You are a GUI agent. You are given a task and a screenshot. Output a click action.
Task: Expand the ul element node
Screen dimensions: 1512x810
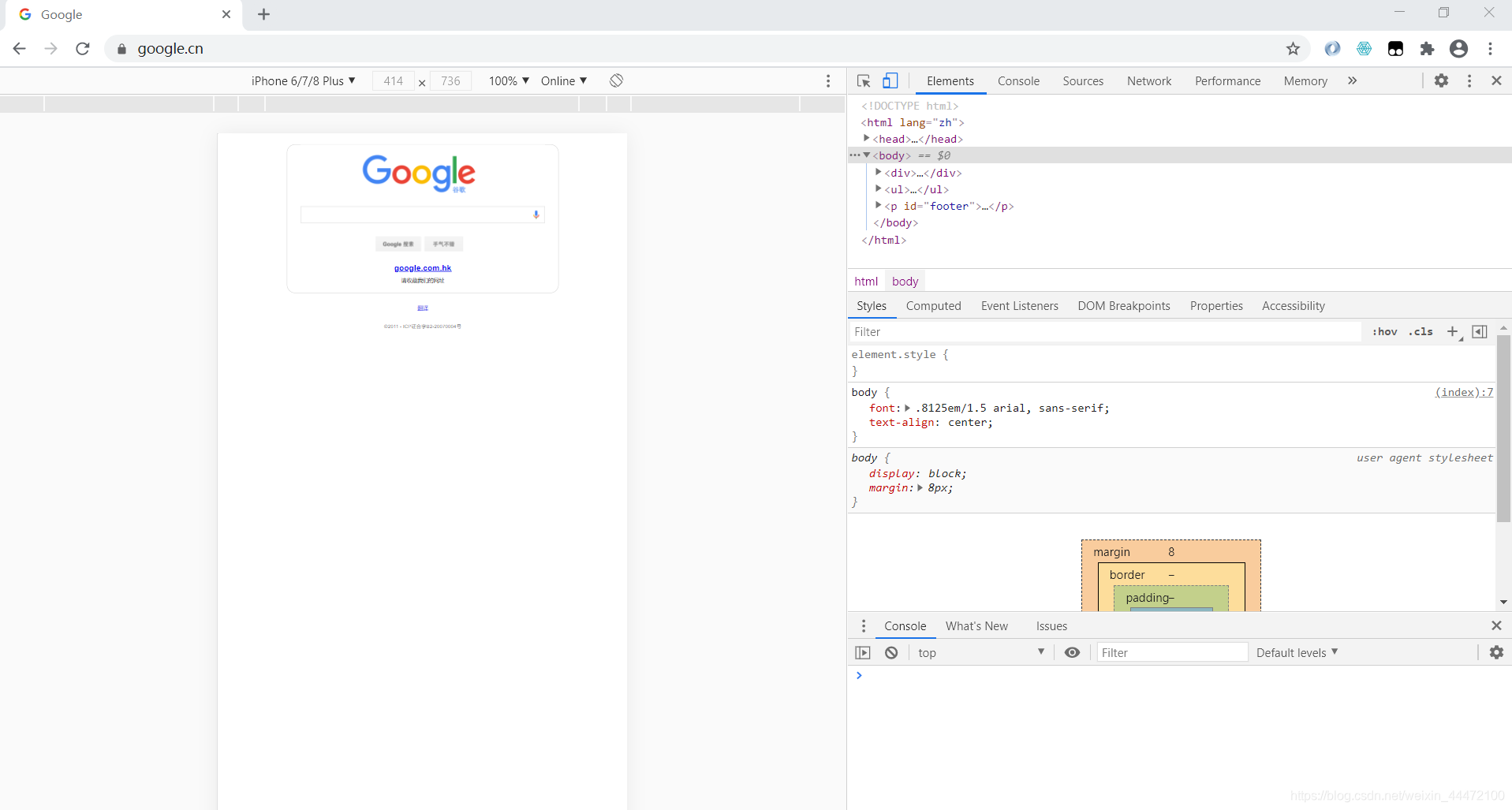[879, 189]
